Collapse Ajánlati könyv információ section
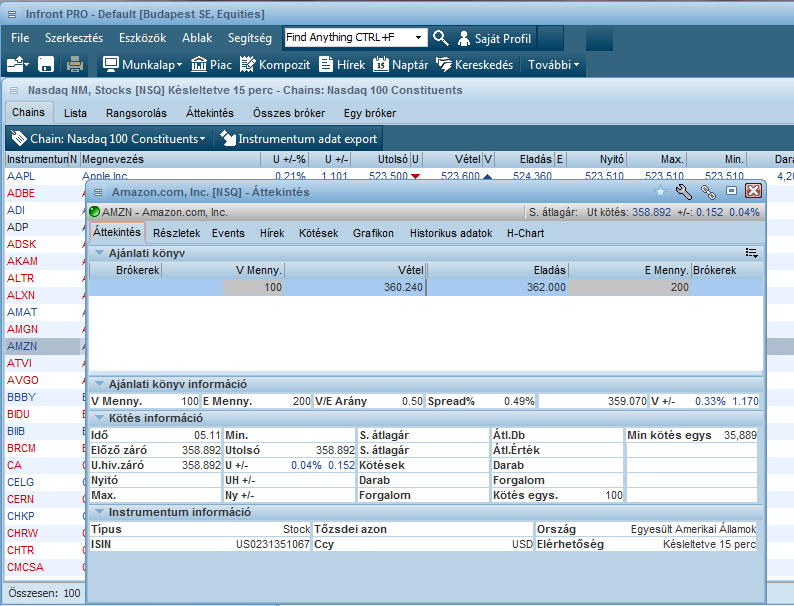 [100, 384]
